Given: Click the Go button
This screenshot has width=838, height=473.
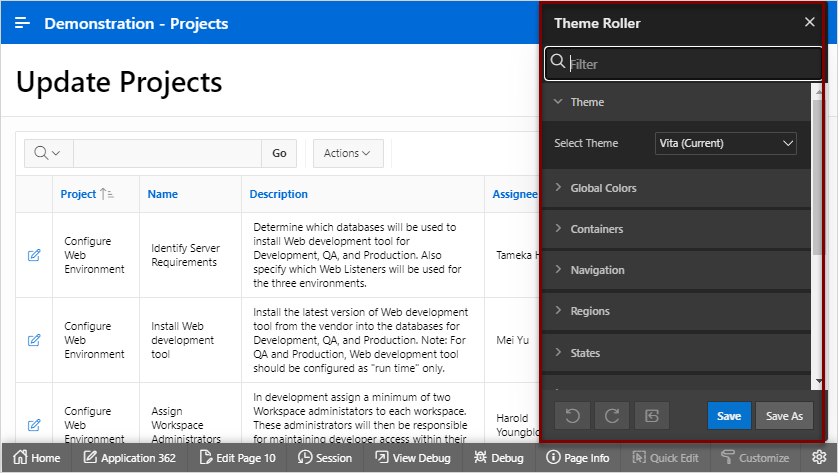Looking at the screenshot, I should click(x=279, y=153).
